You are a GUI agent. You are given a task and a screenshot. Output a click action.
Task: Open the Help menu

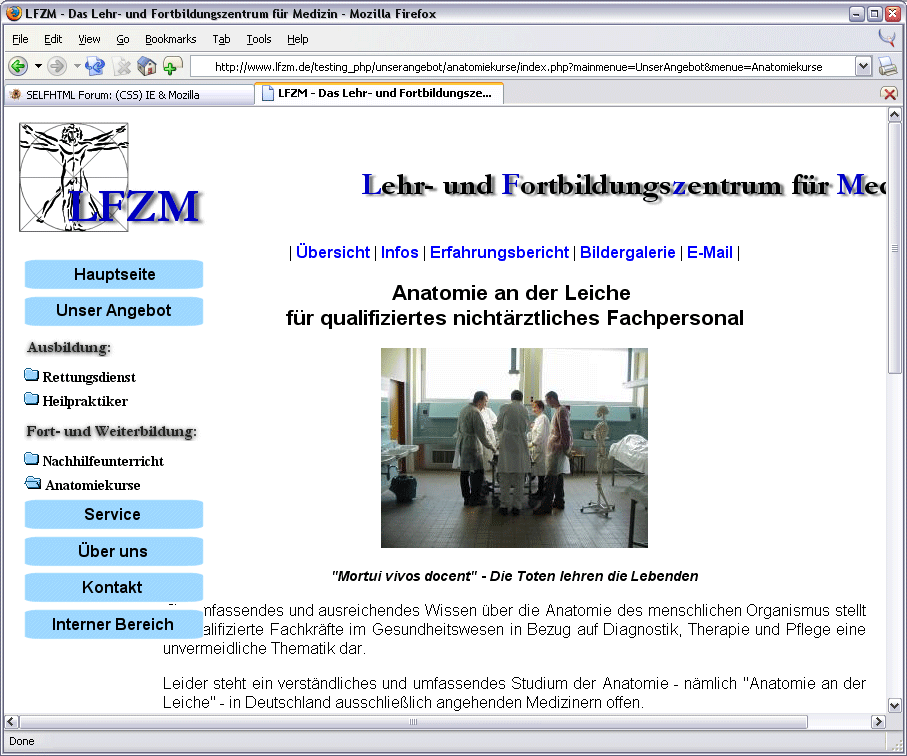(297, 39)
